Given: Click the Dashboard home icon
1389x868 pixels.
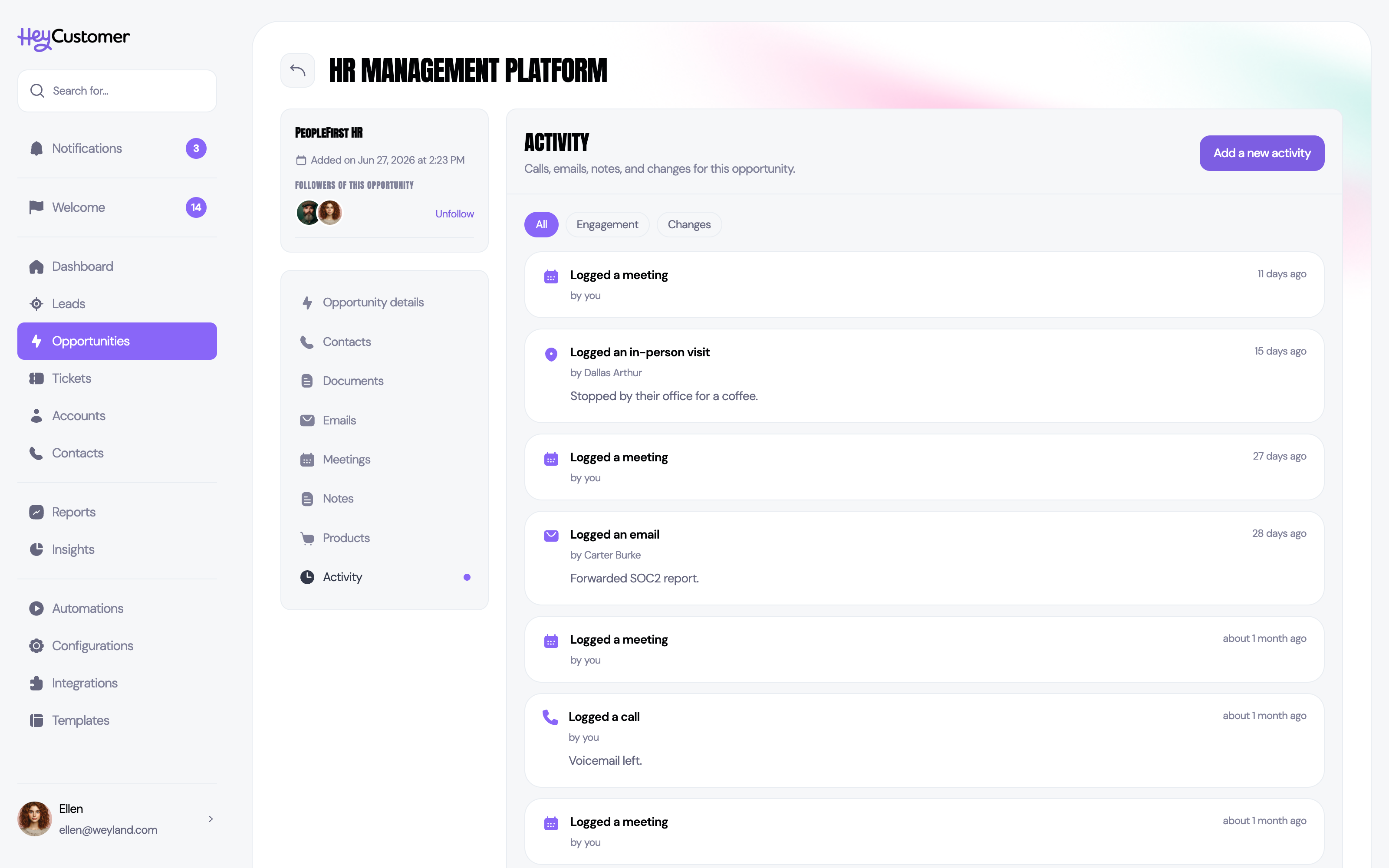Looking at the screenshot, I should tap(36, 266).
